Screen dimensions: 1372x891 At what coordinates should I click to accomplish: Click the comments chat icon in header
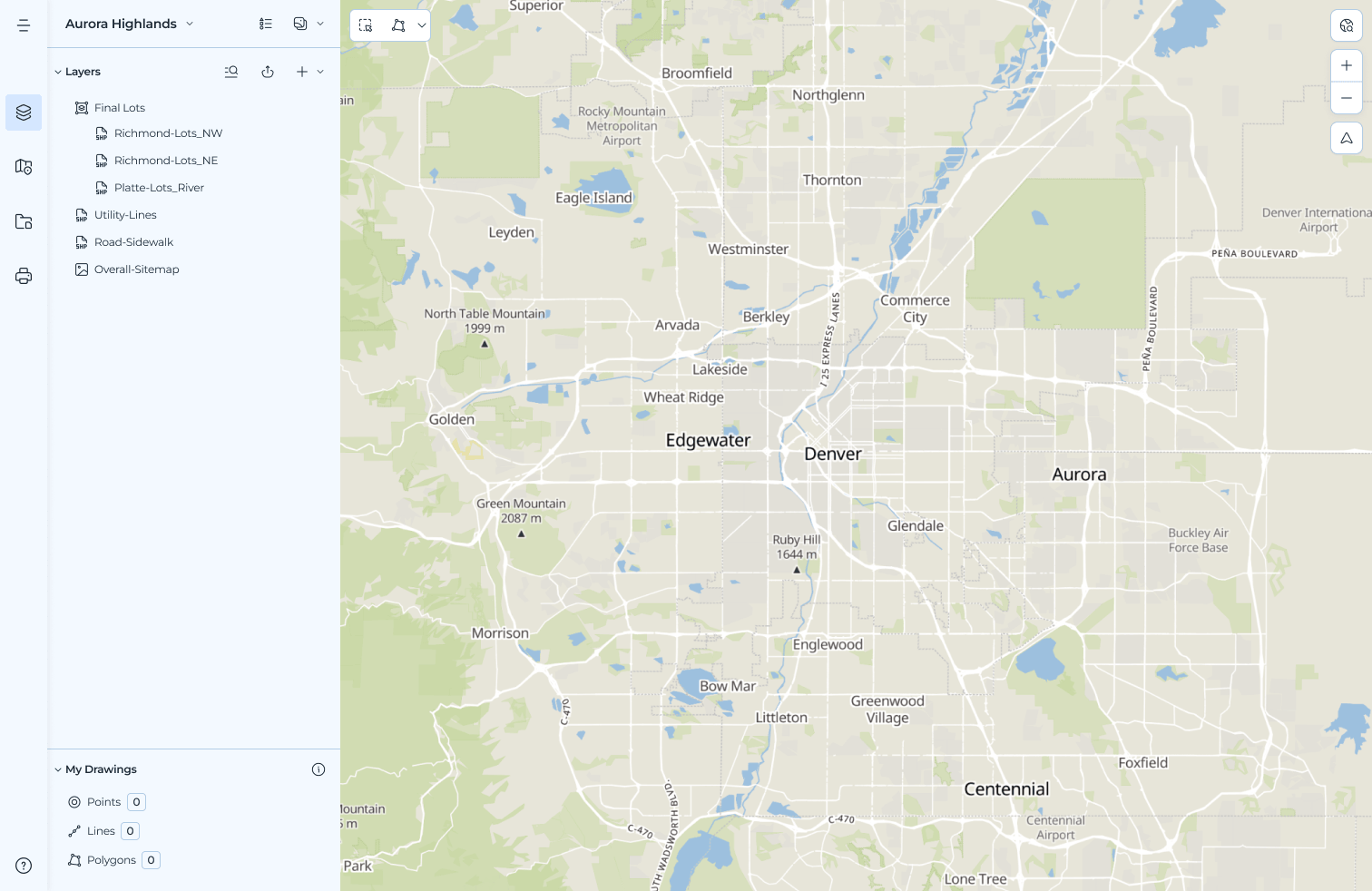[300, 24]
